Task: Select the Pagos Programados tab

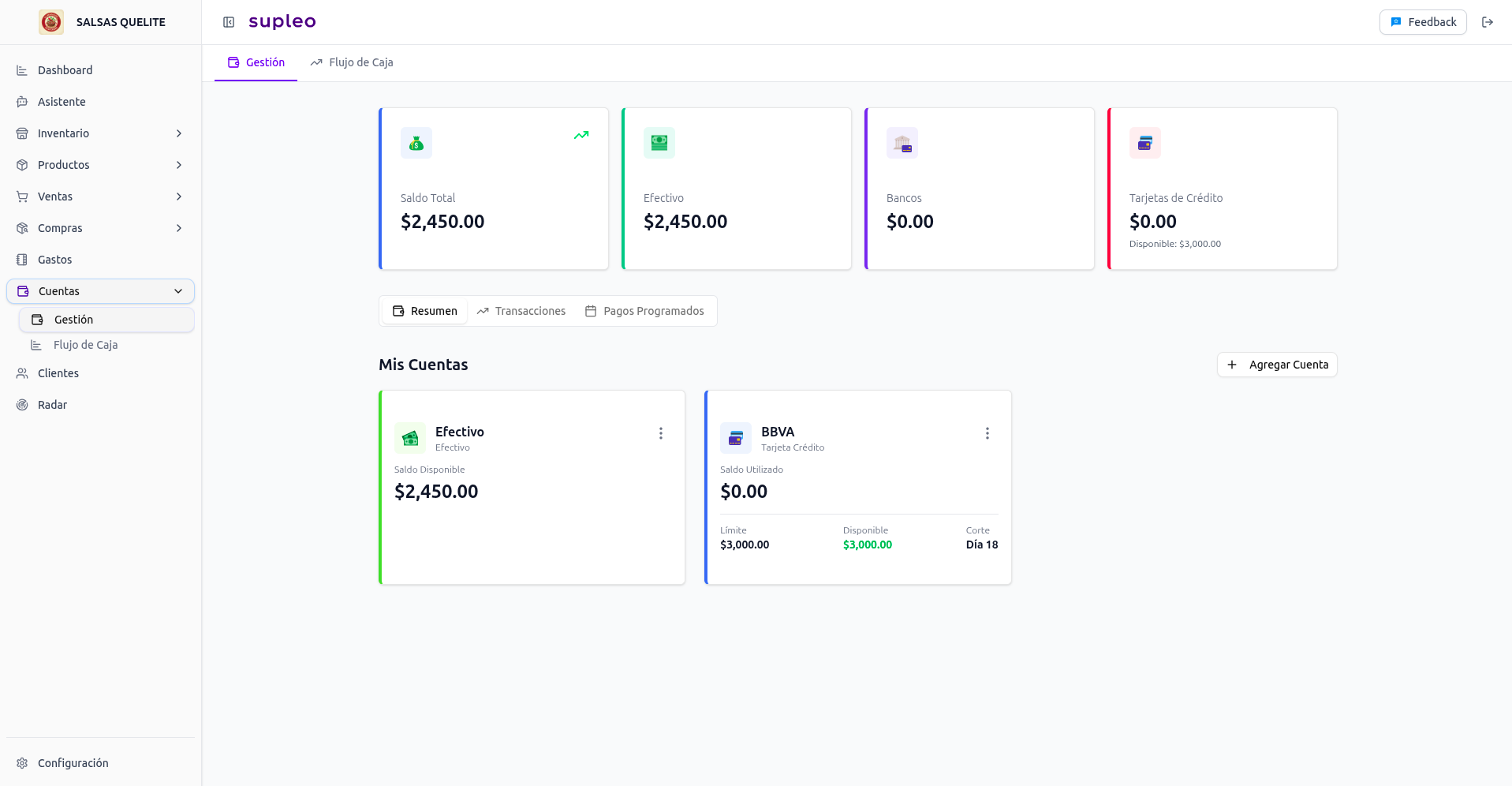Action: [644, 311]
